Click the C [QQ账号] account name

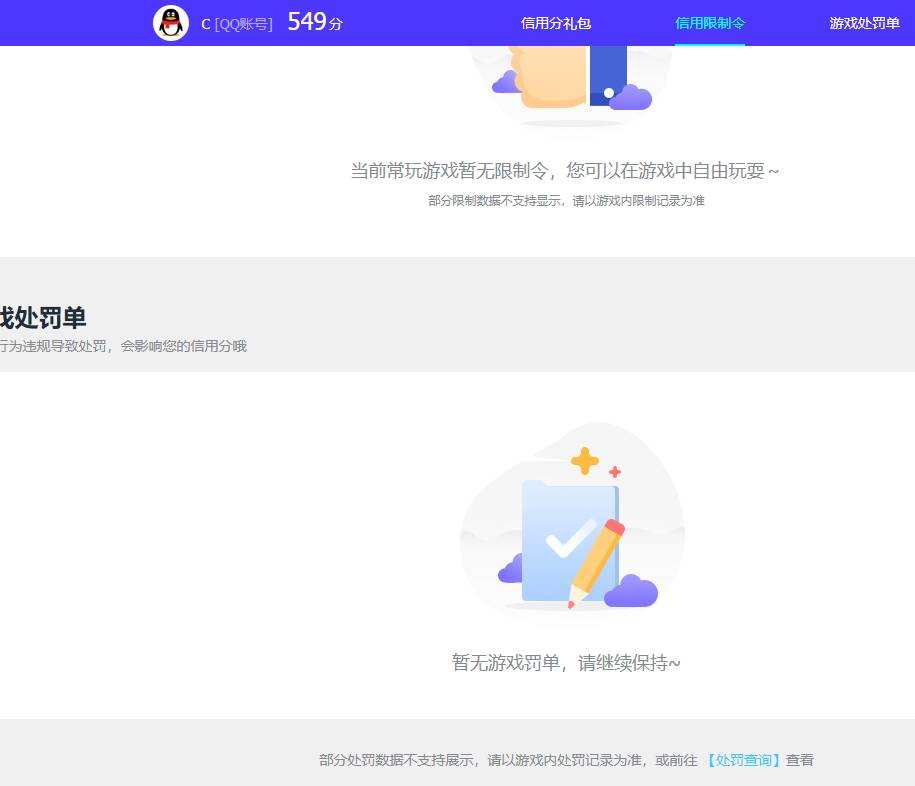(x=236, y=25)
